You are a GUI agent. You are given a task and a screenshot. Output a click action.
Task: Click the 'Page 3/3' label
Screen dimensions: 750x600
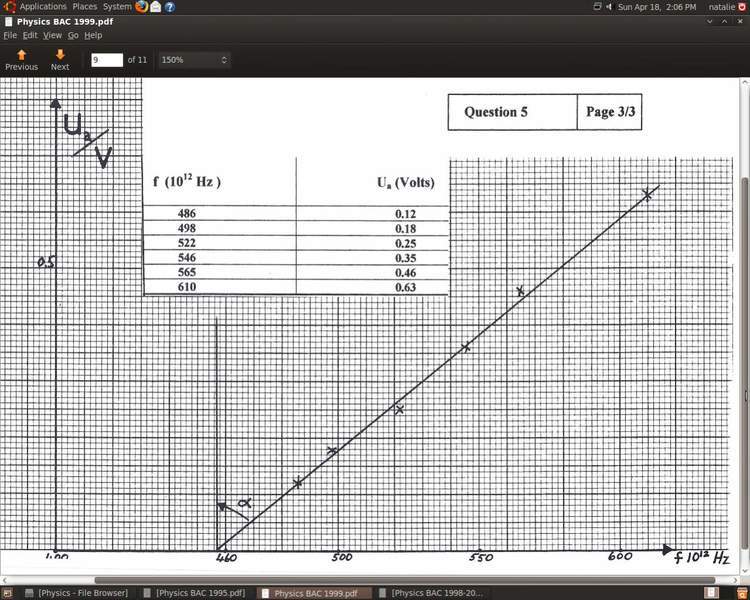610,111
